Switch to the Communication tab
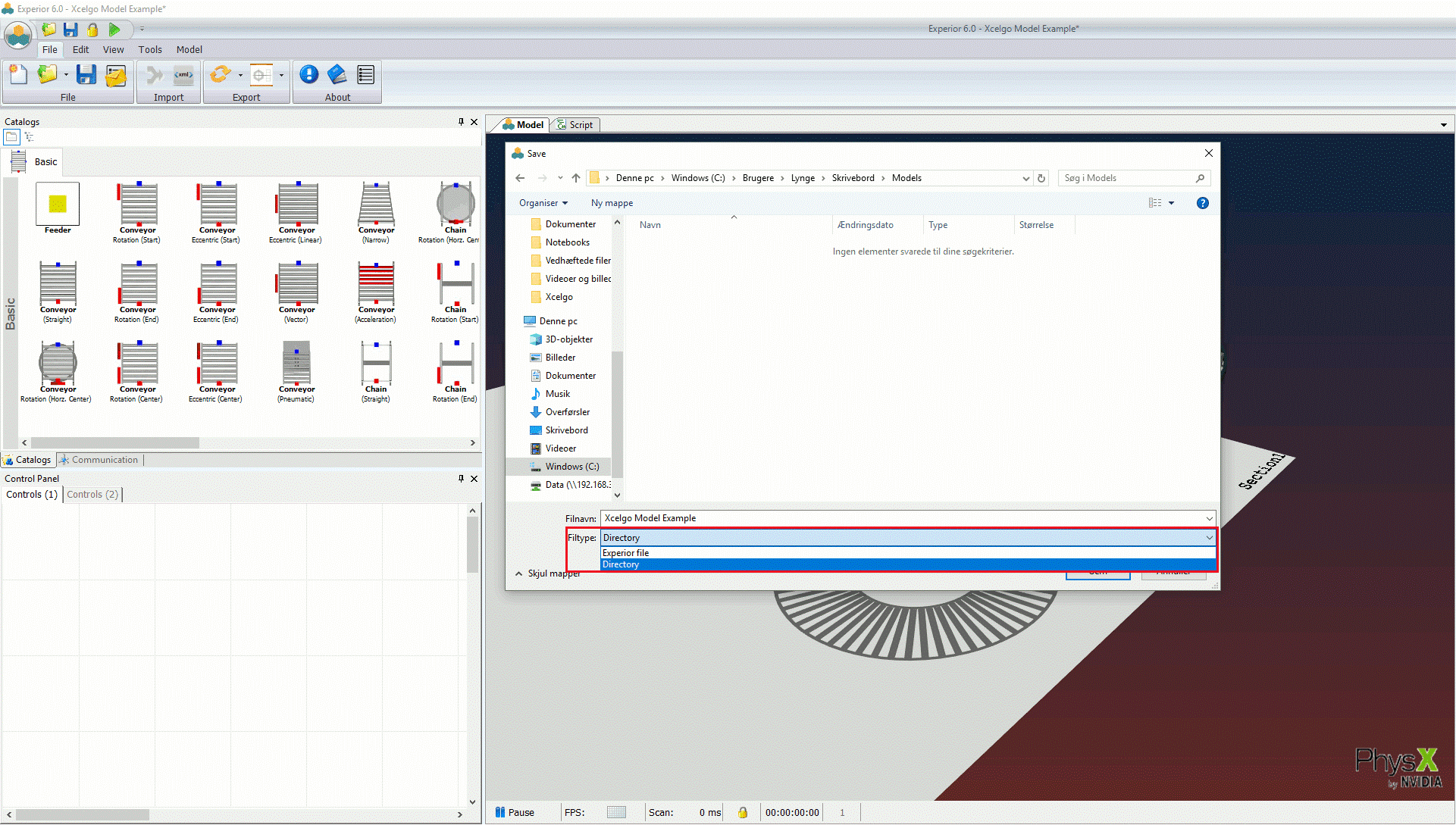 pos(99,460)
